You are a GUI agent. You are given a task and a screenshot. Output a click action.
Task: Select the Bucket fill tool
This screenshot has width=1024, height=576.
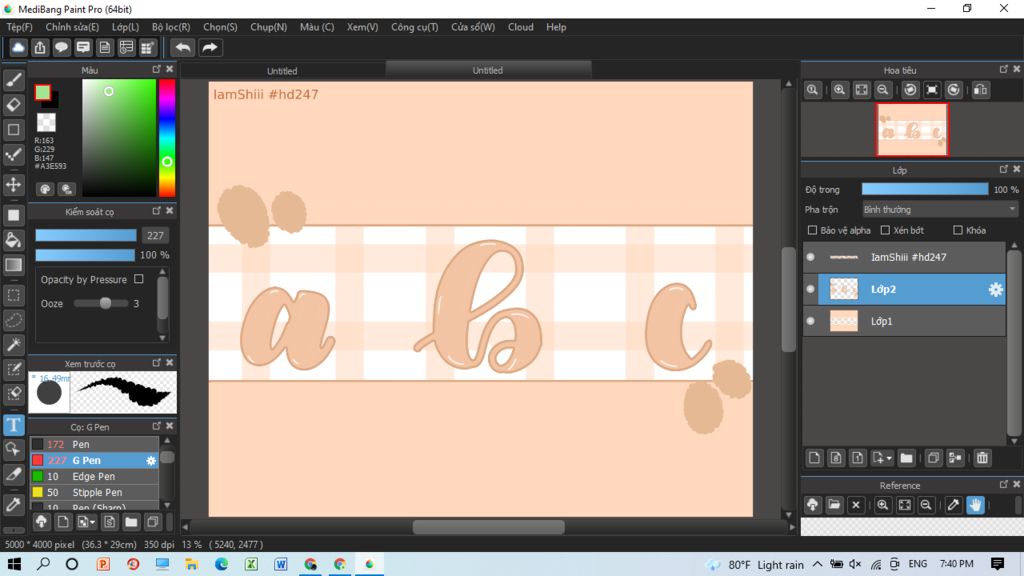tap(13, 240)
